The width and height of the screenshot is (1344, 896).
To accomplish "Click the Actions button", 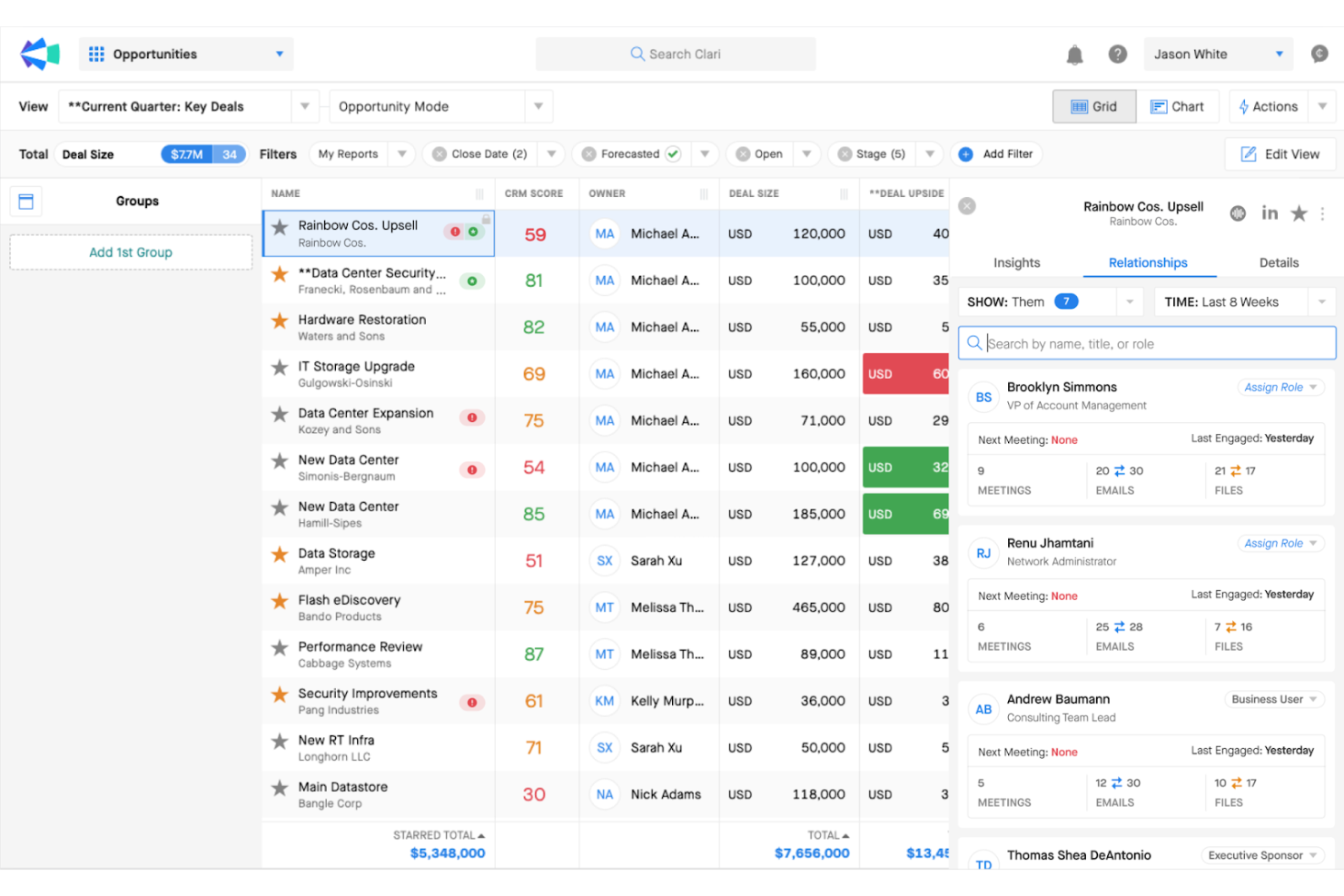I will 1269,106.
